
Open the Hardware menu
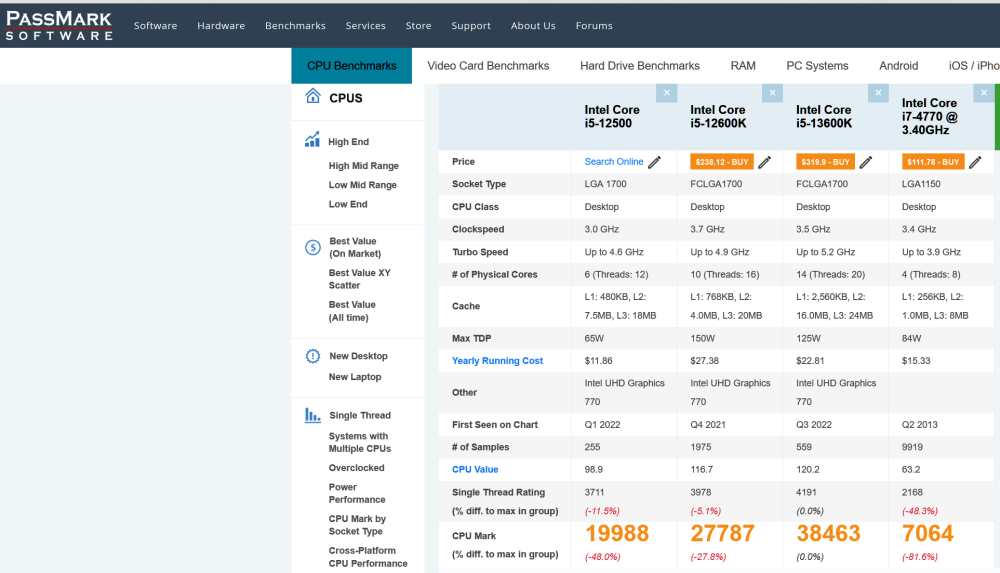click(221, 26)
